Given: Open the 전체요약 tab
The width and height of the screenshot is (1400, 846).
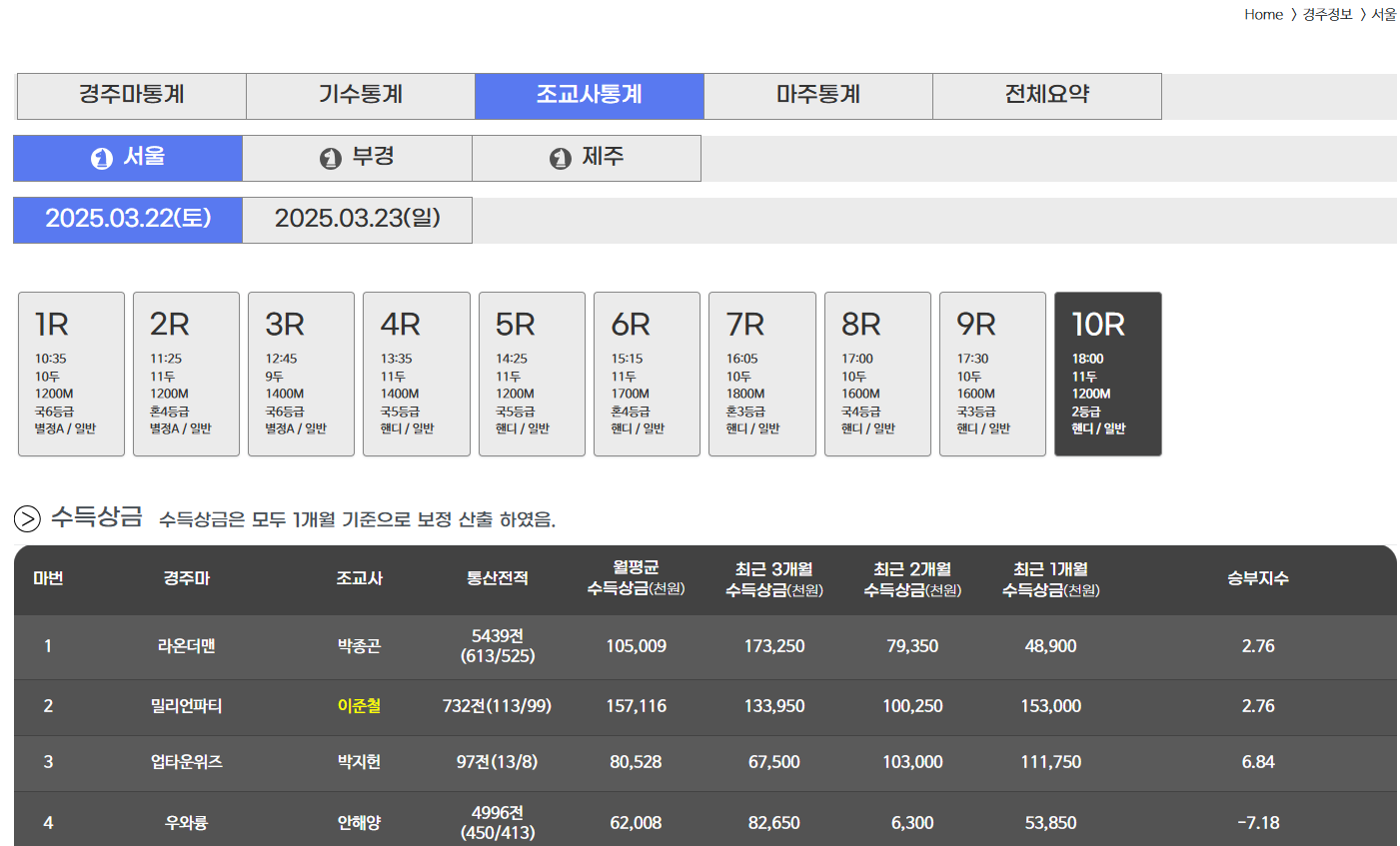Looking at the screenshot, I should point(1047,96).
